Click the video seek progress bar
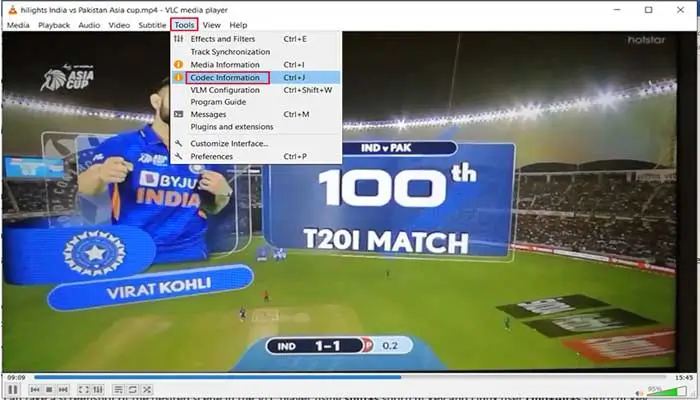The width and height of the screenshot is (700, 400). [350, 377]
